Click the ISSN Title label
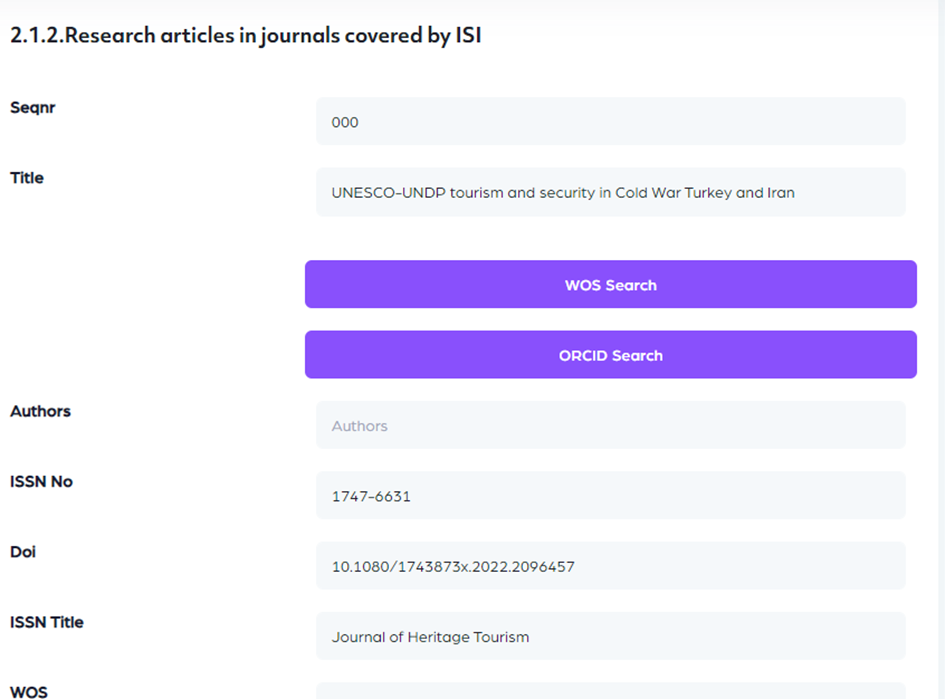 point(47,622)
